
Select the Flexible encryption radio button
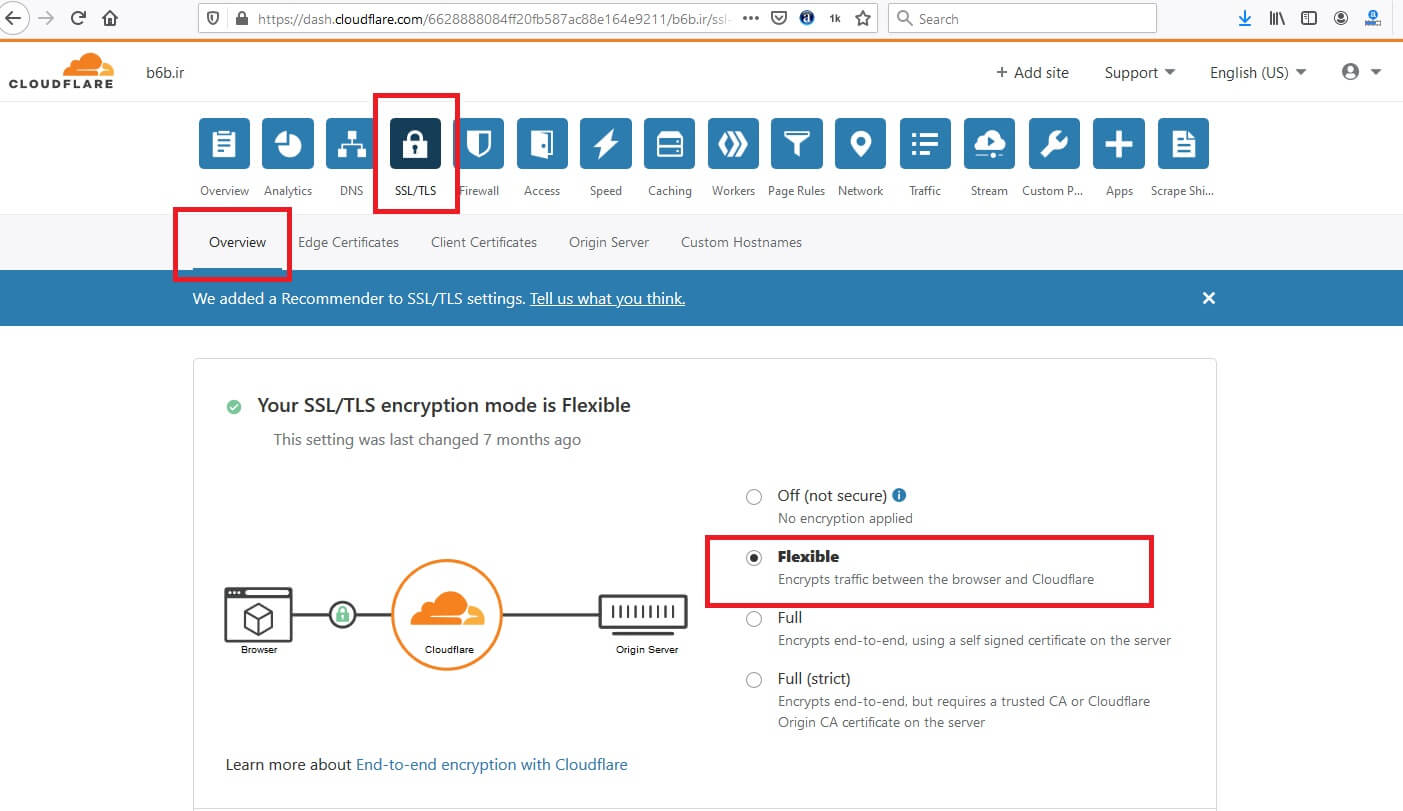(x=754, y=558)
